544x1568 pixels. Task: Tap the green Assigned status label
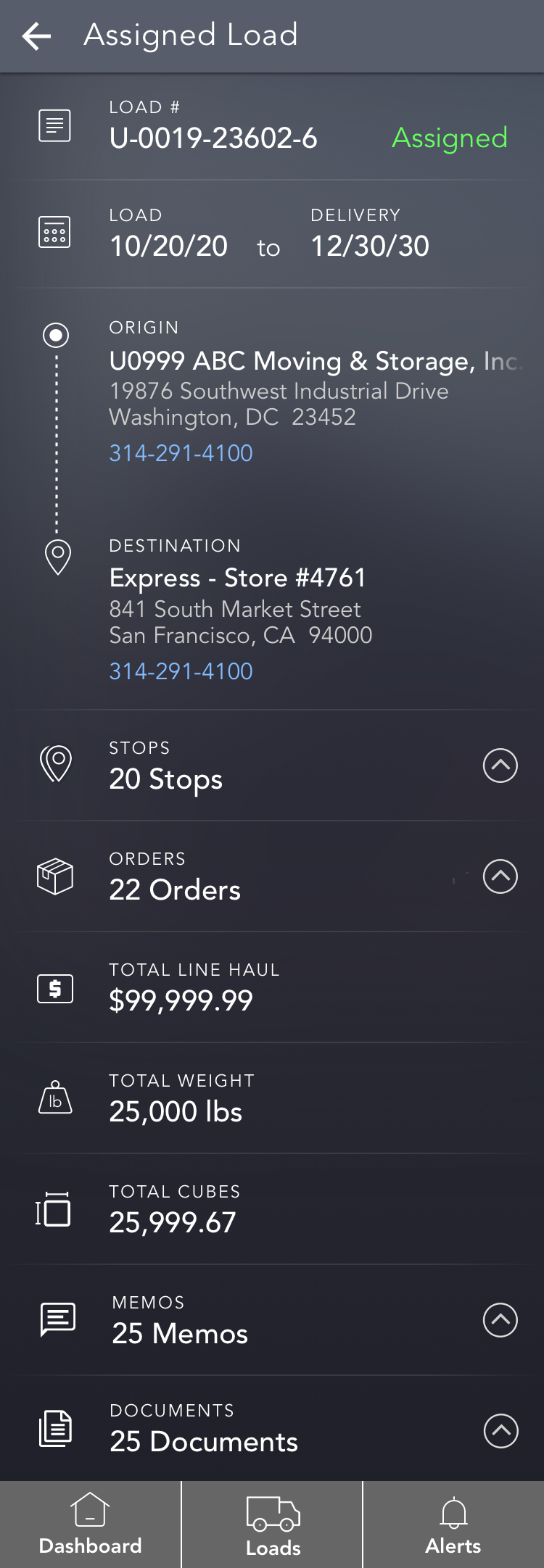point(450,138)
